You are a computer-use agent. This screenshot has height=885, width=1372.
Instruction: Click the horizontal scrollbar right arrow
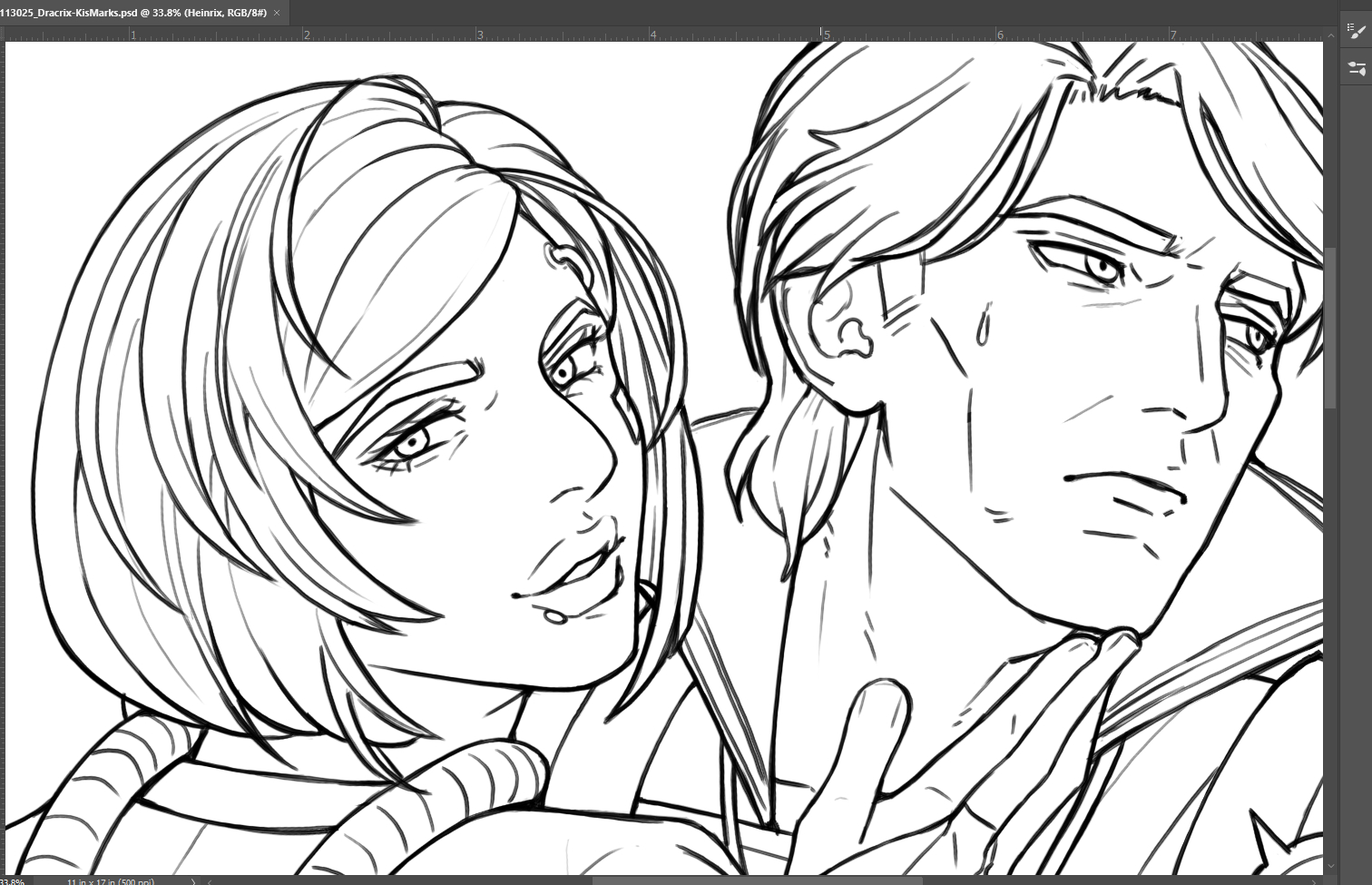[x=1316, y=880]
